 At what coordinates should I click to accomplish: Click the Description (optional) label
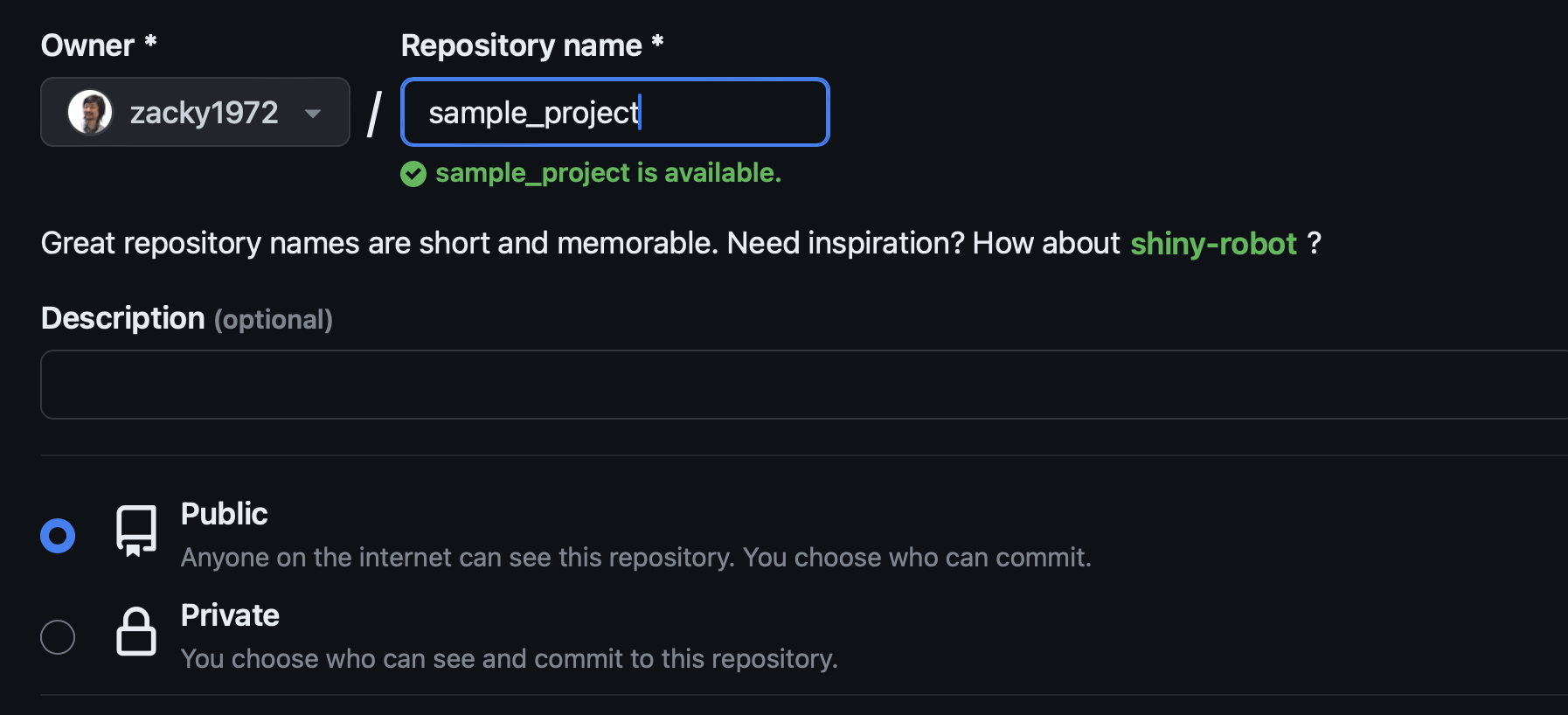tap(186, 319)
